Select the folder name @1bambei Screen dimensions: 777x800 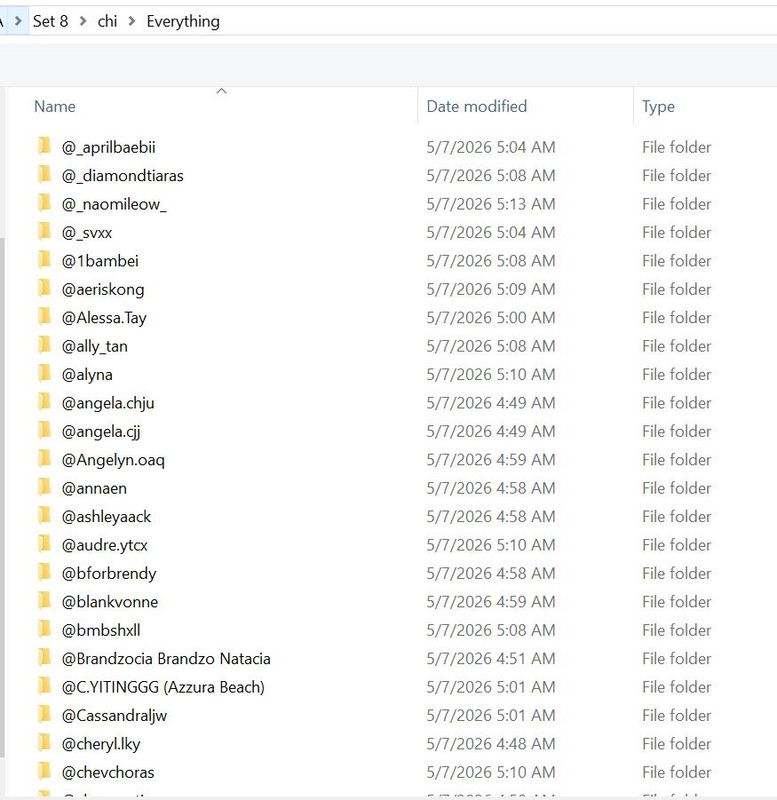click(100, 261)
